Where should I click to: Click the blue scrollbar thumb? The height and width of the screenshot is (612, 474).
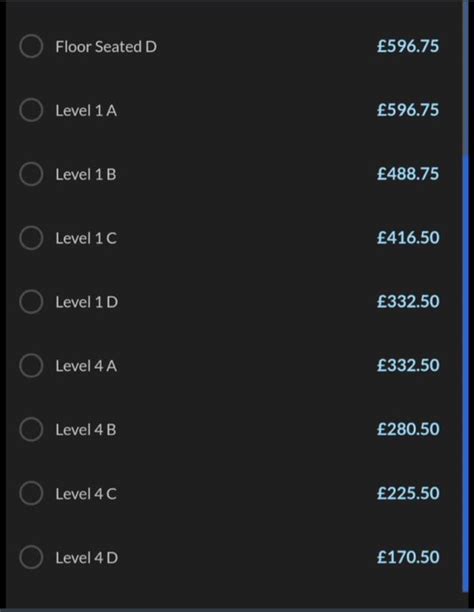pyautogui.click(x=465, y=374)
